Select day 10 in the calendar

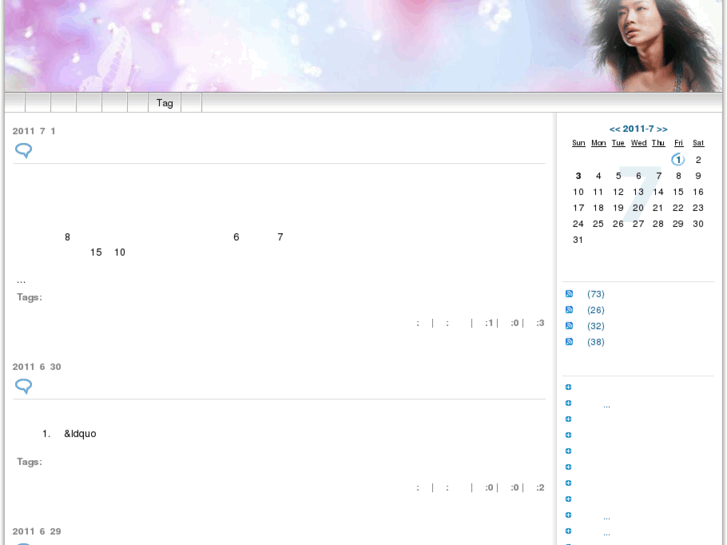click(x=578, y=192)
